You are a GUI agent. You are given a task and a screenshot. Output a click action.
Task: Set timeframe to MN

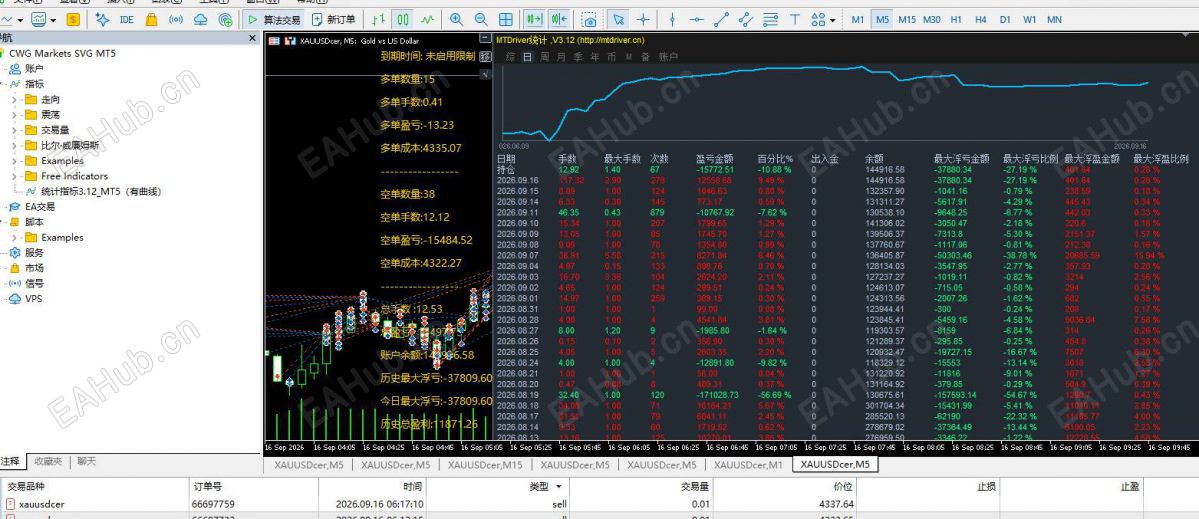(1054, 19)
